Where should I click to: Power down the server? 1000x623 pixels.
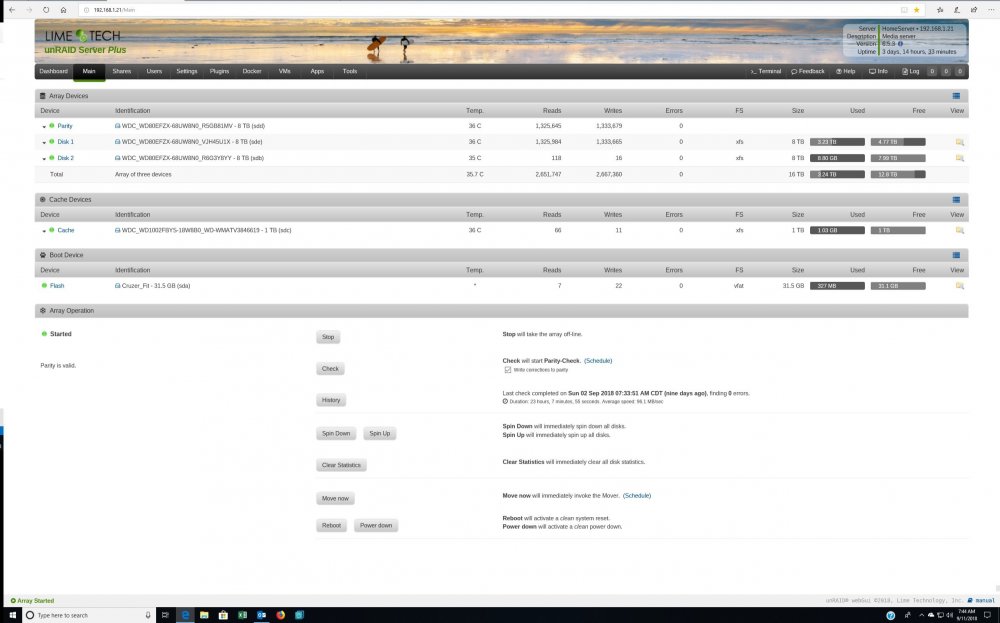pos(376,525)
